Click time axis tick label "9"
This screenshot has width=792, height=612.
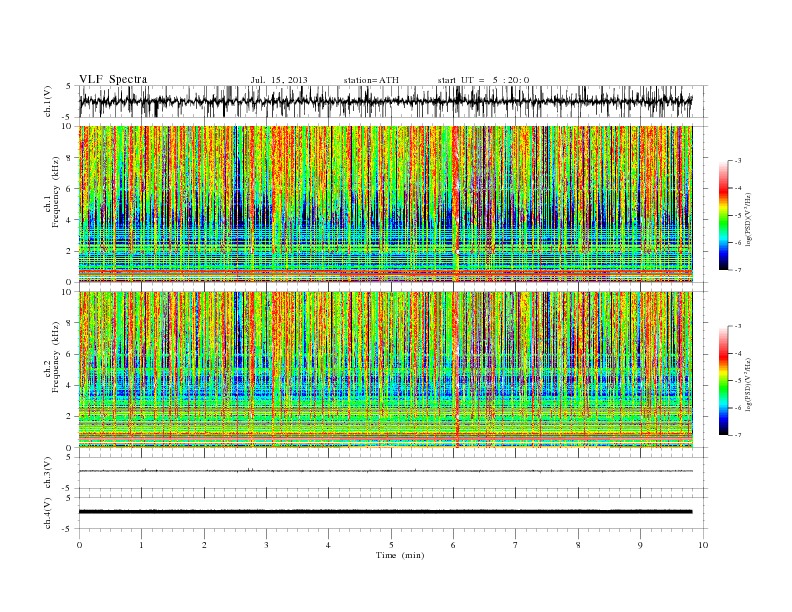640,545
